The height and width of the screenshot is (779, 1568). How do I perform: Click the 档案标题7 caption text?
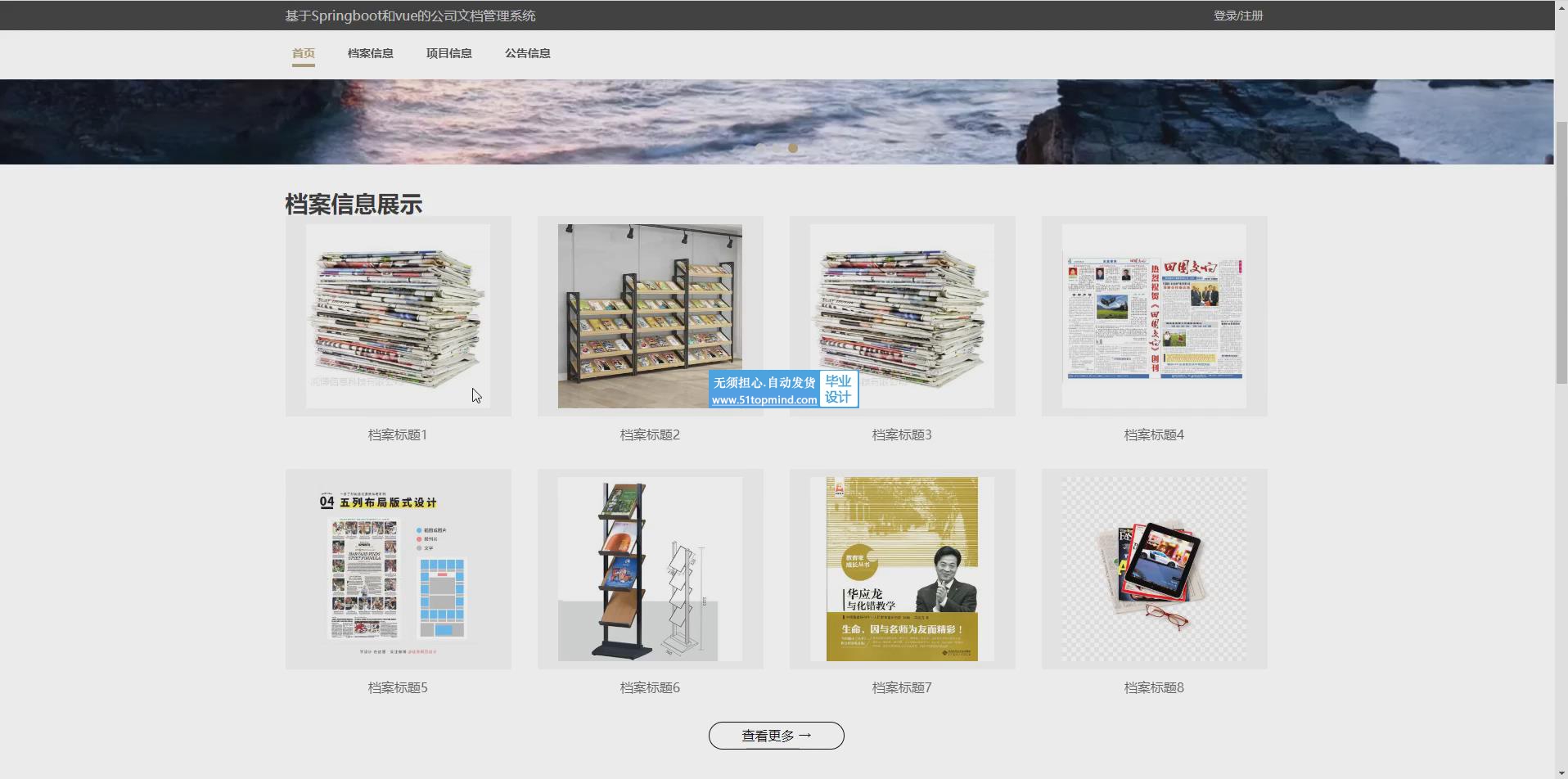pyautogui.click(x=902, y=687)
